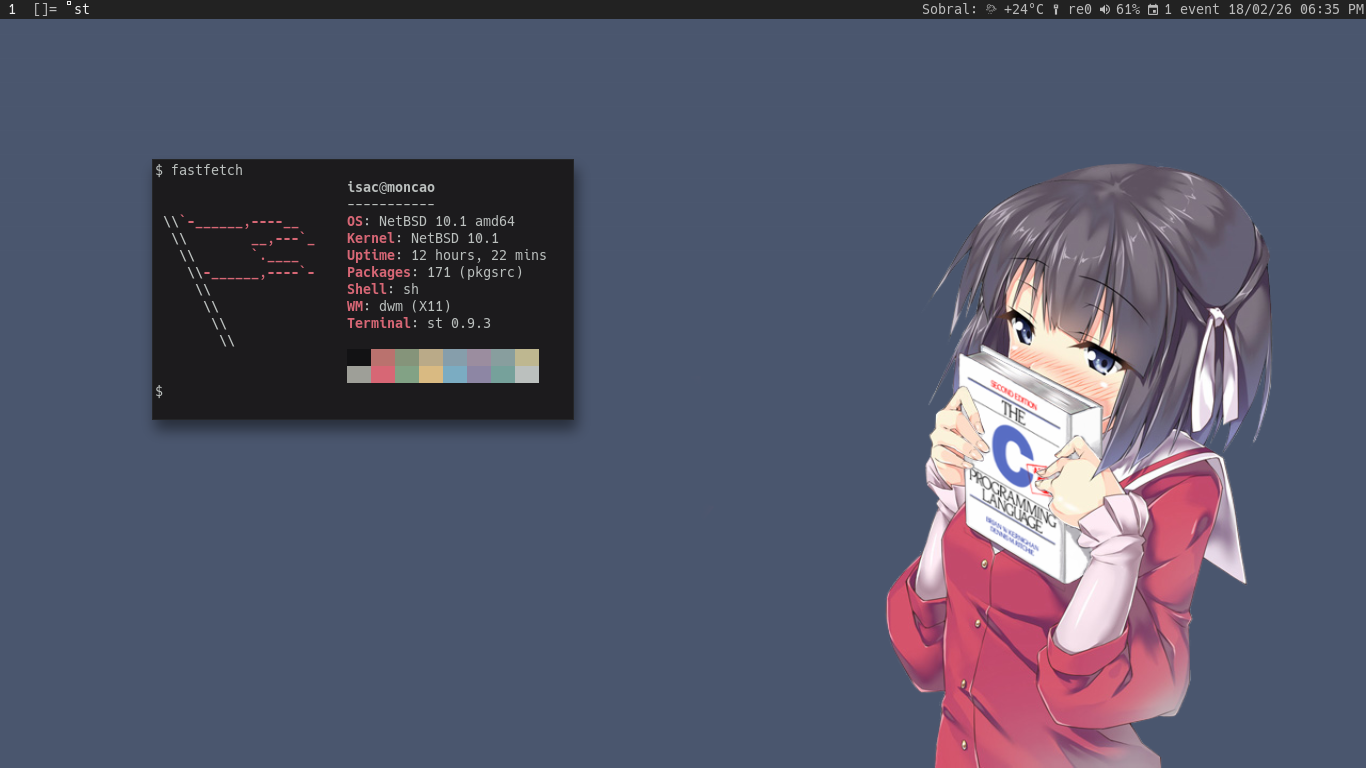This screenshot has width=1366, height=768.
Task: Open the calendar icon showing 1 event
Action: click(1153, 9)
